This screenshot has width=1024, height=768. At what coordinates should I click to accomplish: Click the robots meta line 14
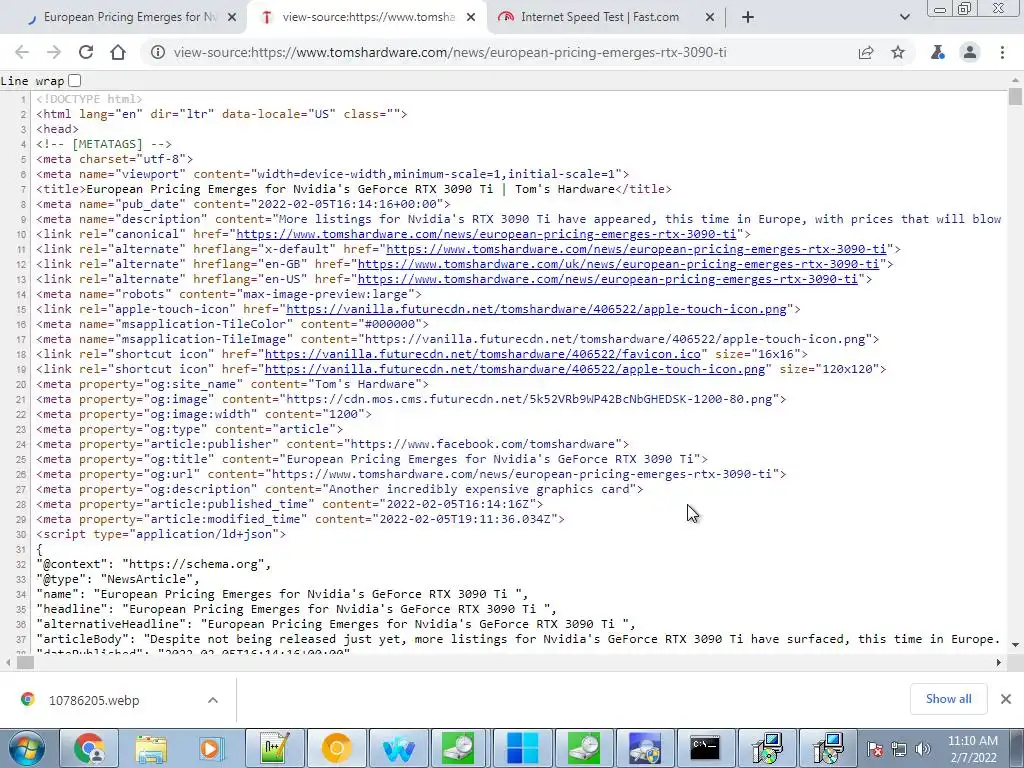(229, 294)
